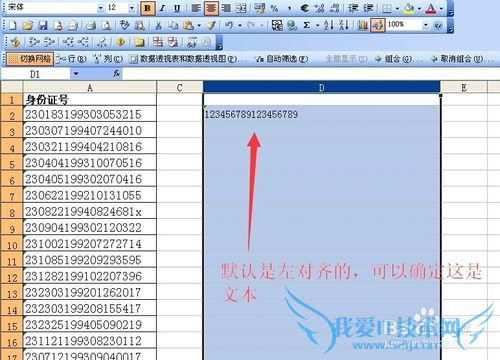Click the Copy icon

[x=173, y=25]
